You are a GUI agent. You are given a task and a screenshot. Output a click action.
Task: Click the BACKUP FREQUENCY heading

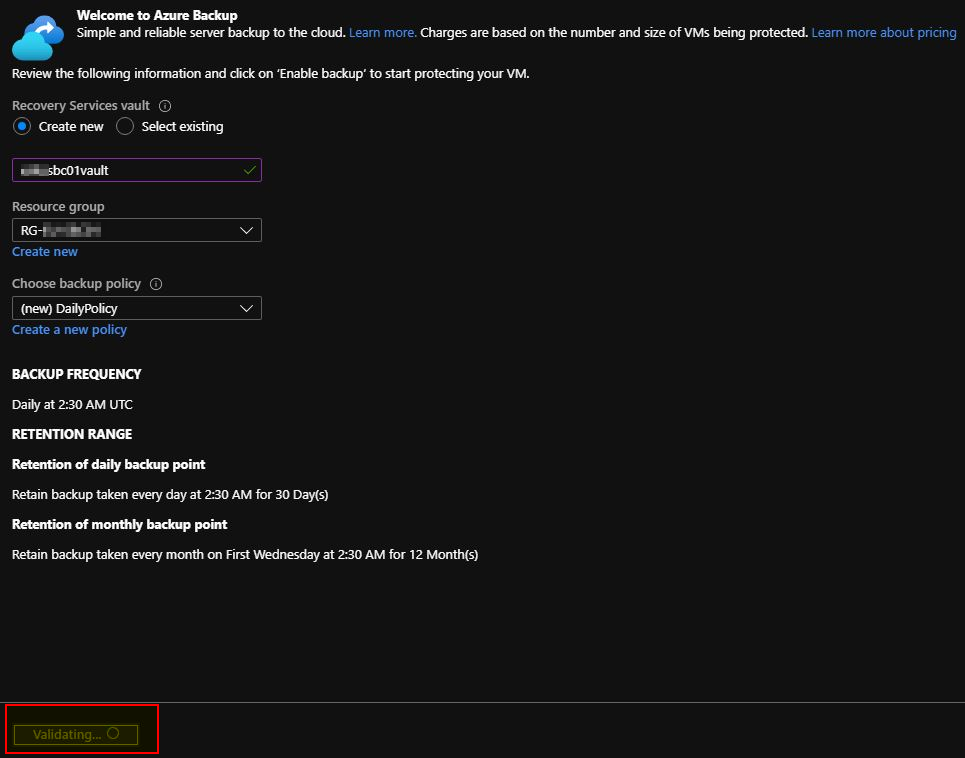coord(77,374)
